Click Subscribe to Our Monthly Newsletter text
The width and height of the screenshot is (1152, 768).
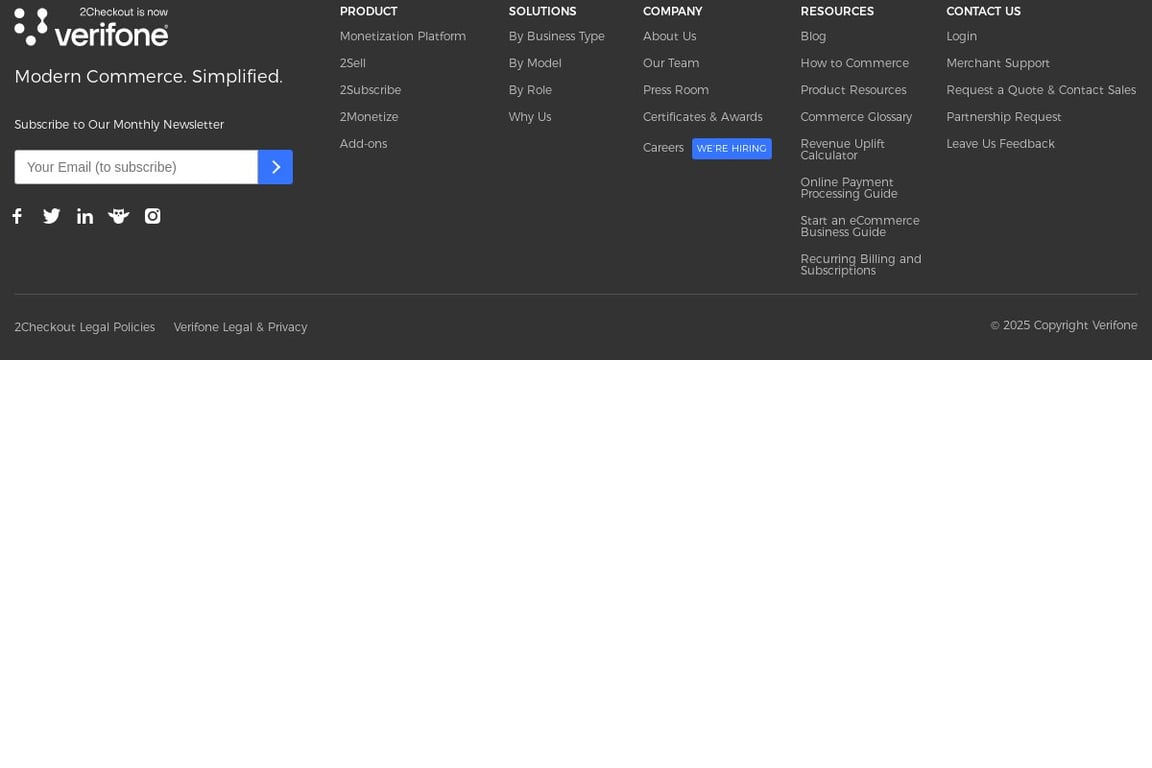pos(119,125)
